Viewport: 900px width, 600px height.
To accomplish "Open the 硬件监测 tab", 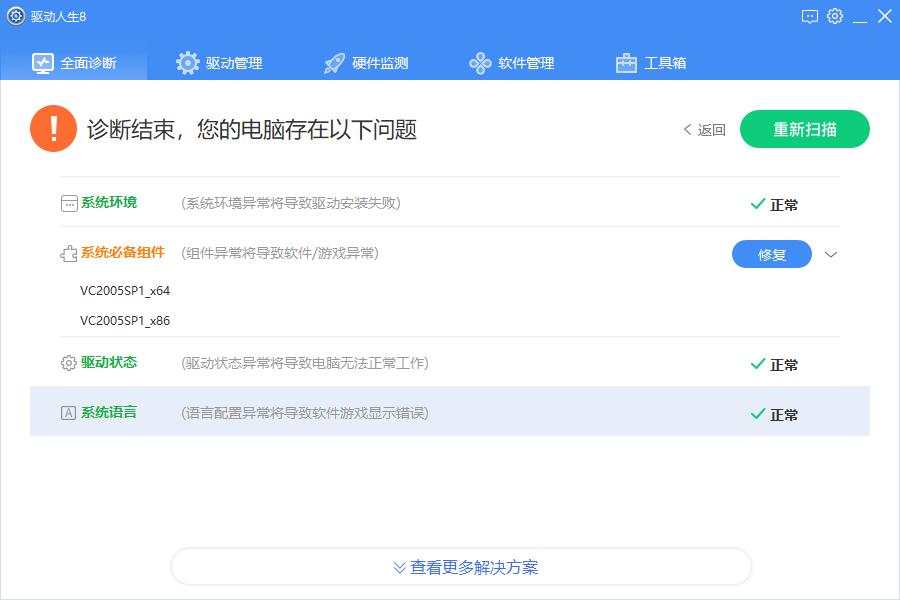I will click(x=366, y=63).
